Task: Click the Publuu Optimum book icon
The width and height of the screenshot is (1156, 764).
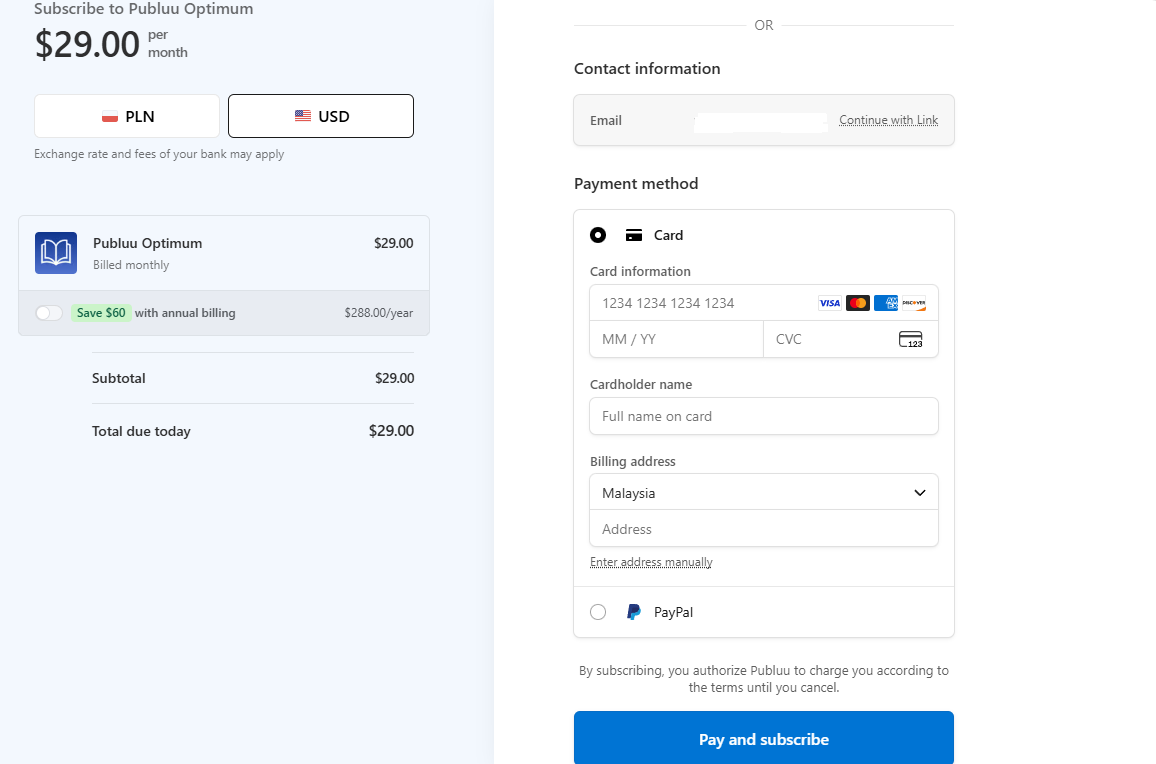Action: click(x=56, y=253)
